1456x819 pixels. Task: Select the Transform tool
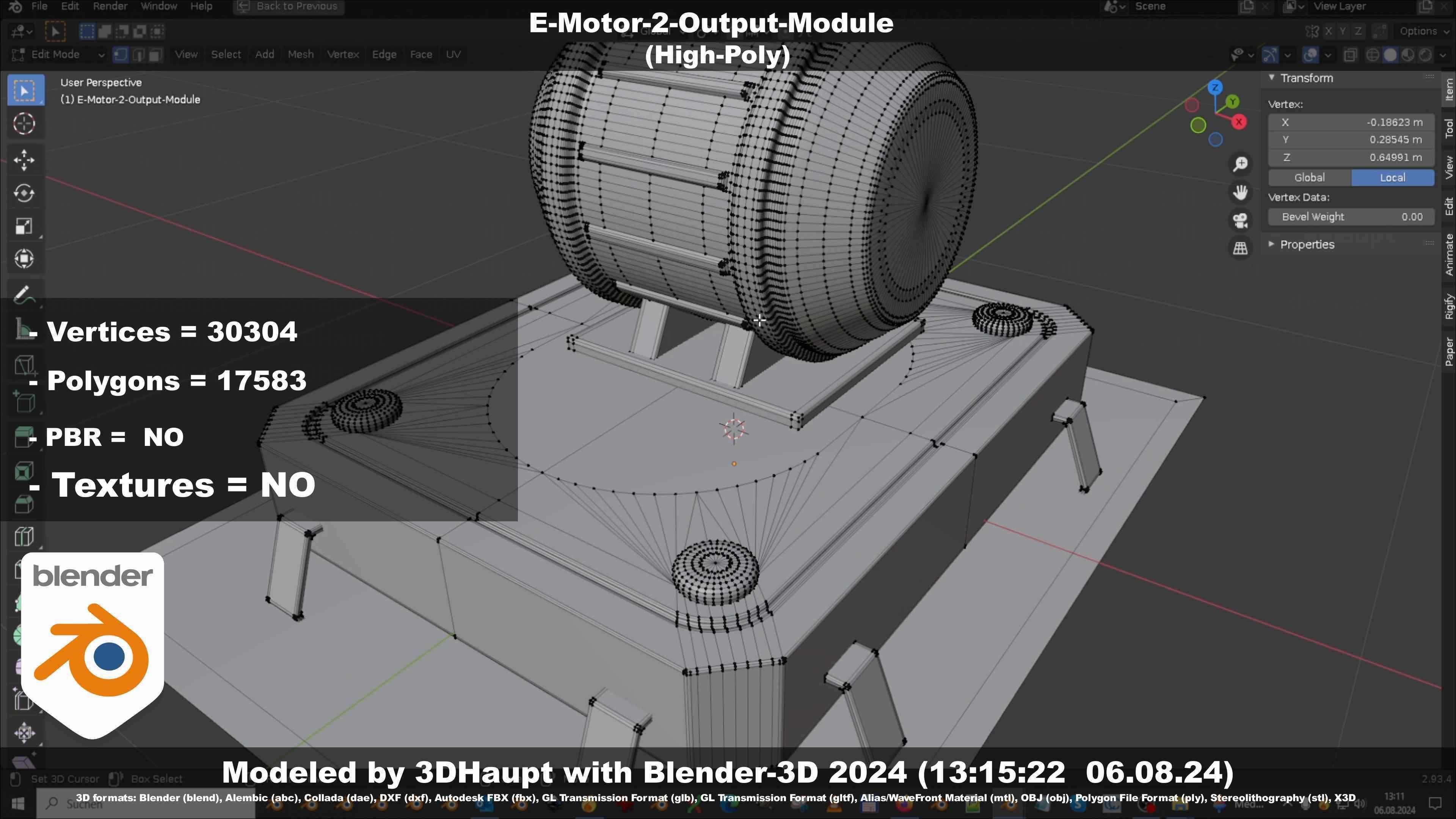point(24,259)
